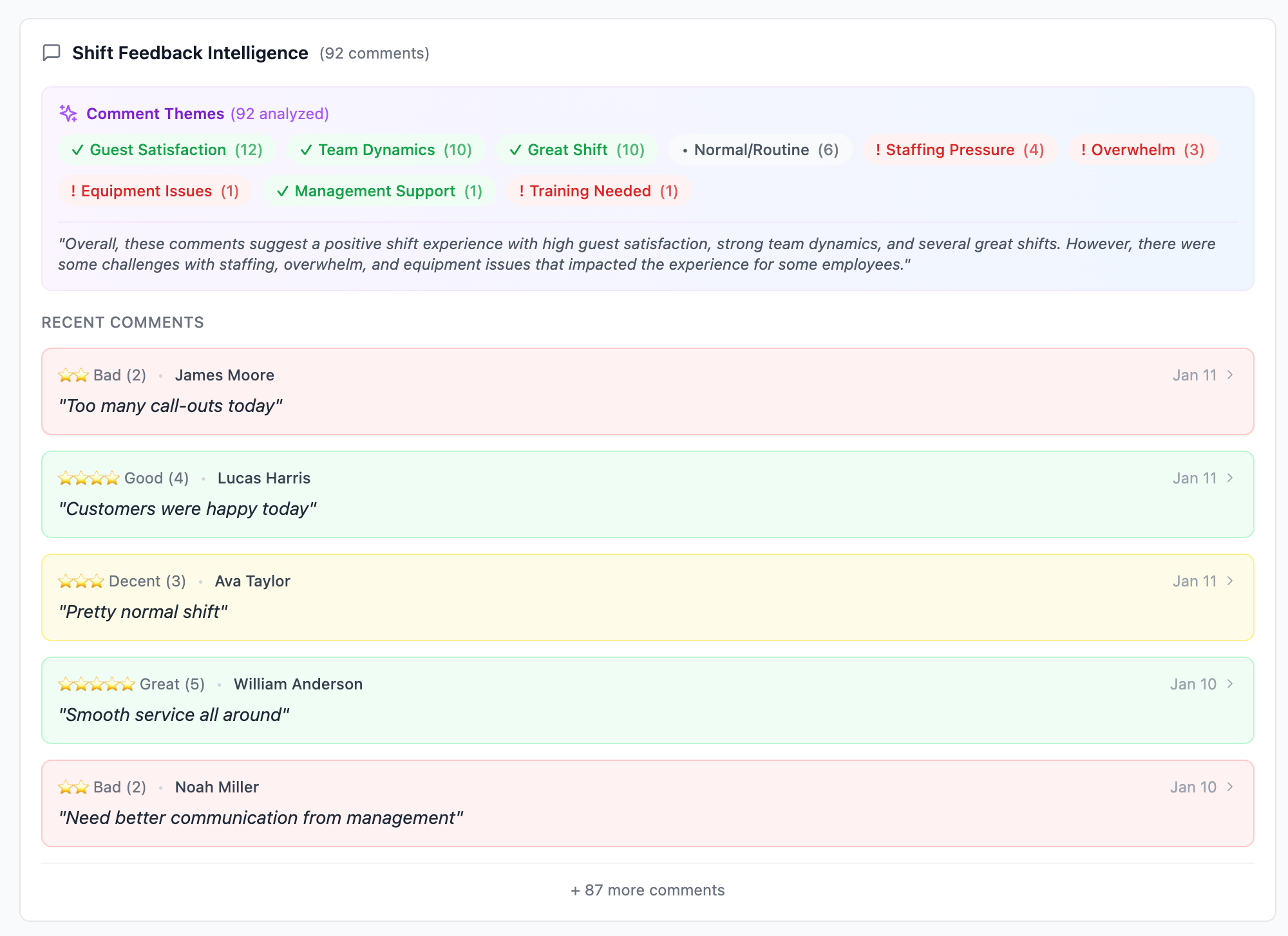Toggle the Team Dynamics theme filter

coord(386,149)
